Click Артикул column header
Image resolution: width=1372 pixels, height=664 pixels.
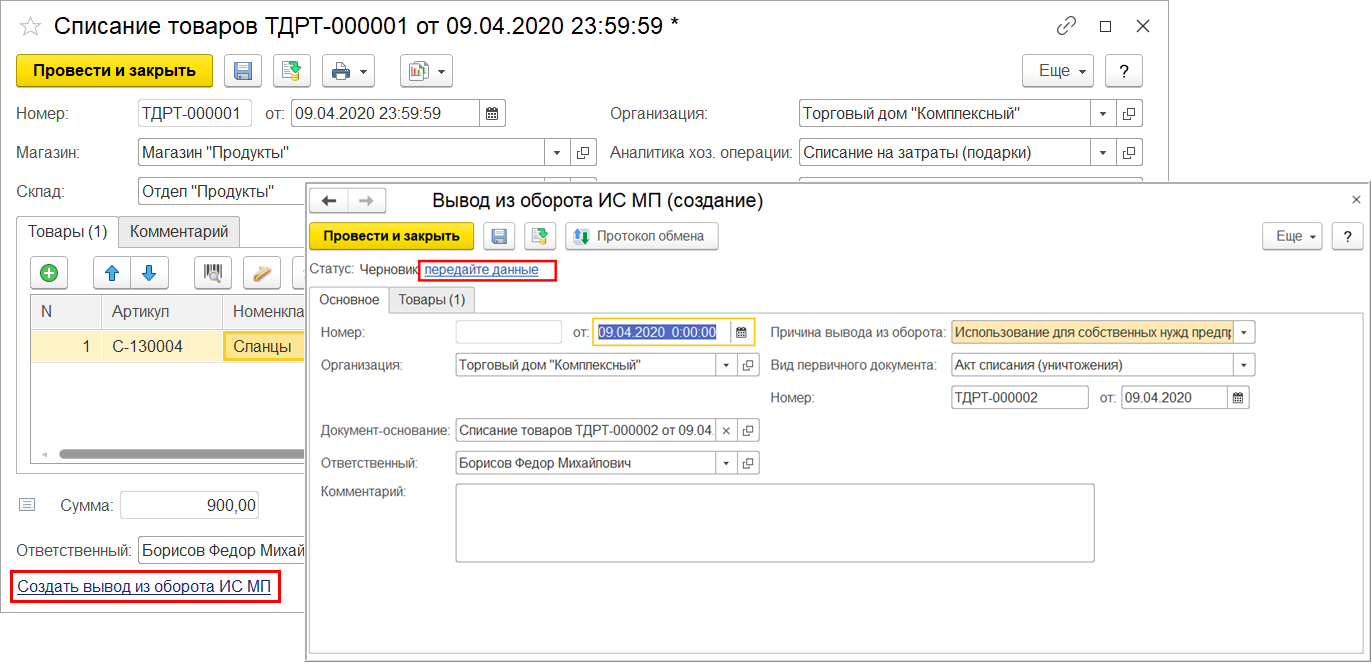coord(162,311)
